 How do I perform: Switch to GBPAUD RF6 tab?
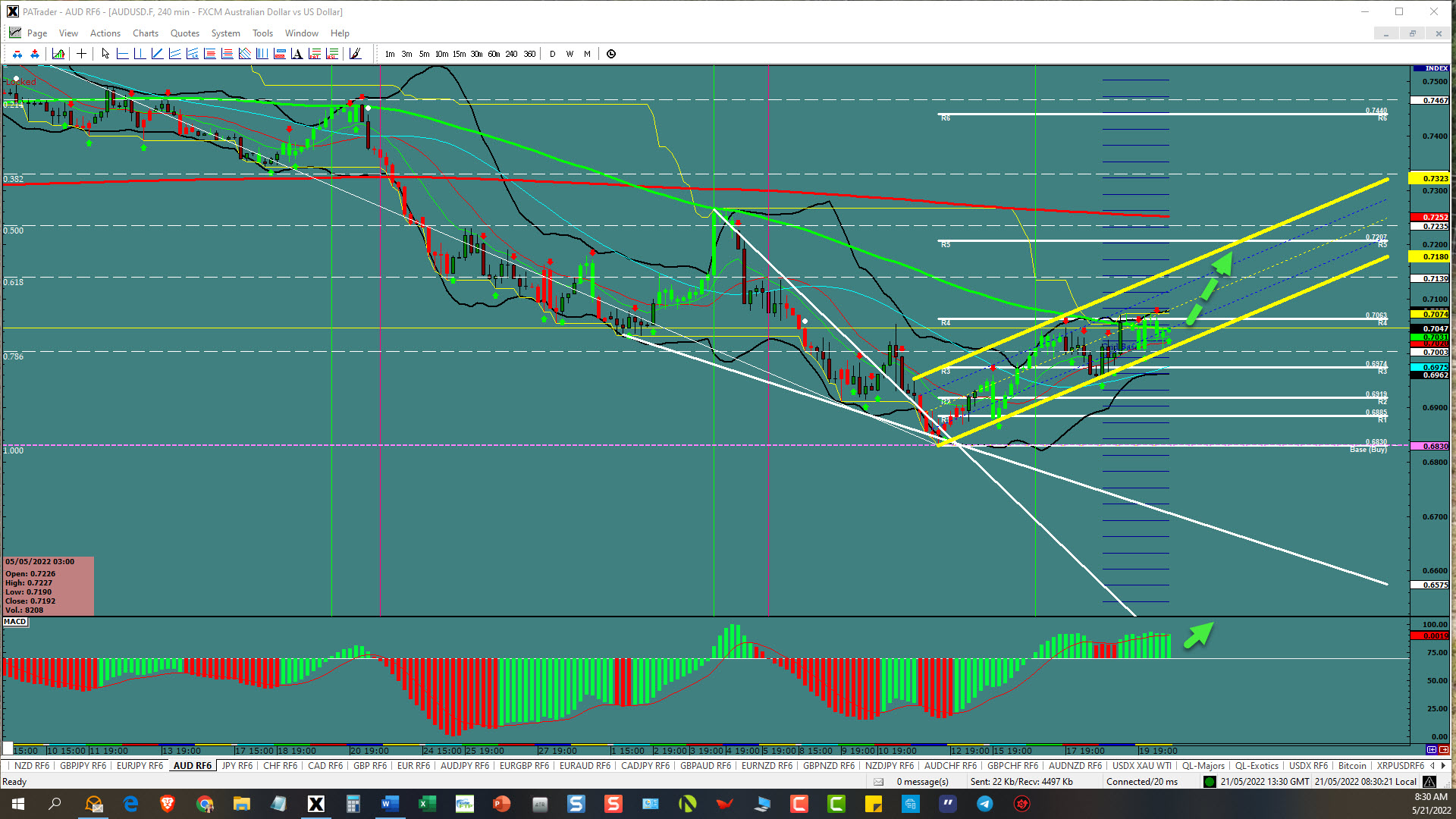(x=705, y=766)
